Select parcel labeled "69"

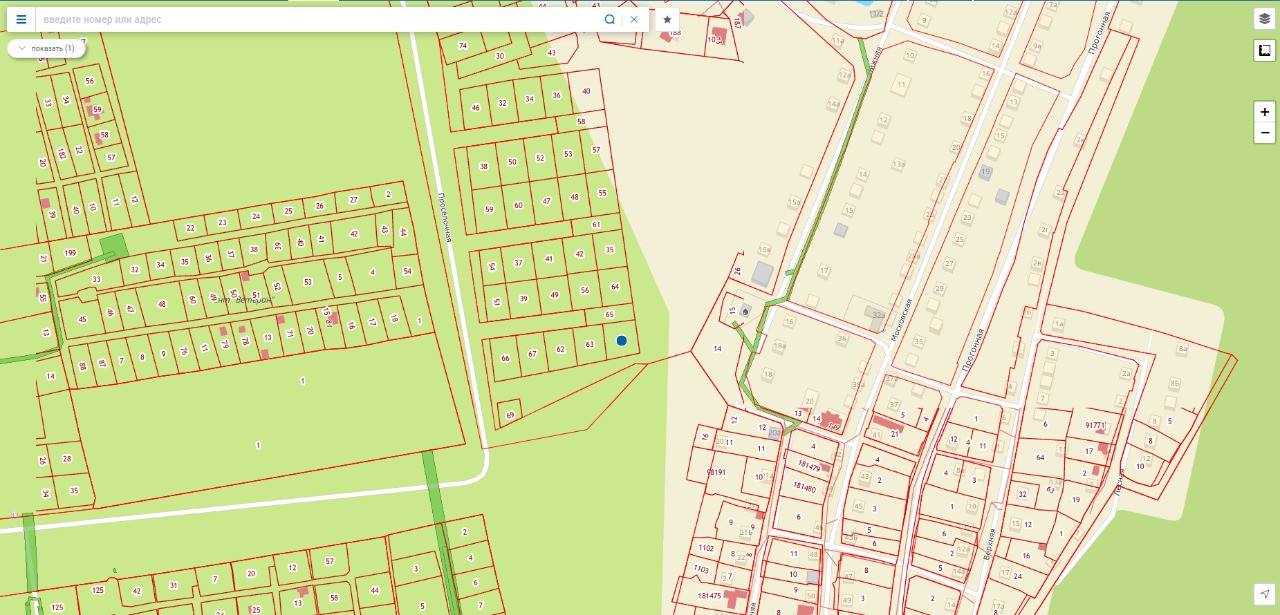point(510,414)
